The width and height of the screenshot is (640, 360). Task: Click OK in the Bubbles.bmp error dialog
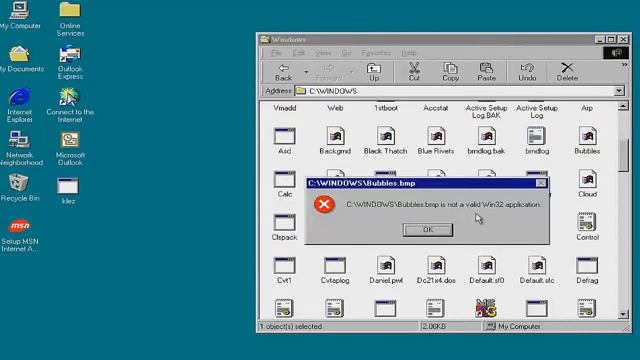pyautogui.click(x=427, y=230)
